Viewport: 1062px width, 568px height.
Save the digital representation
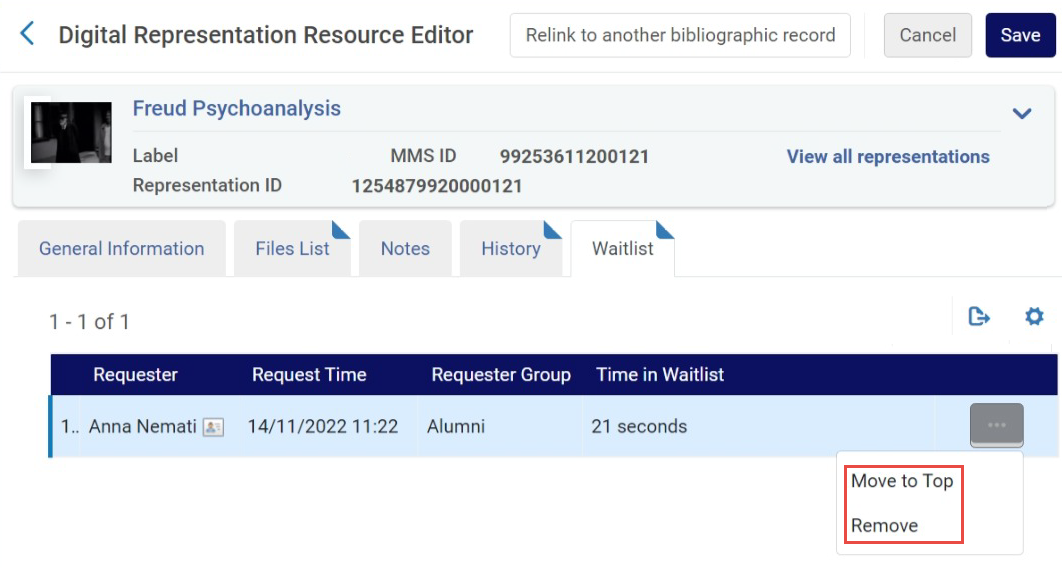(1020, 35)
